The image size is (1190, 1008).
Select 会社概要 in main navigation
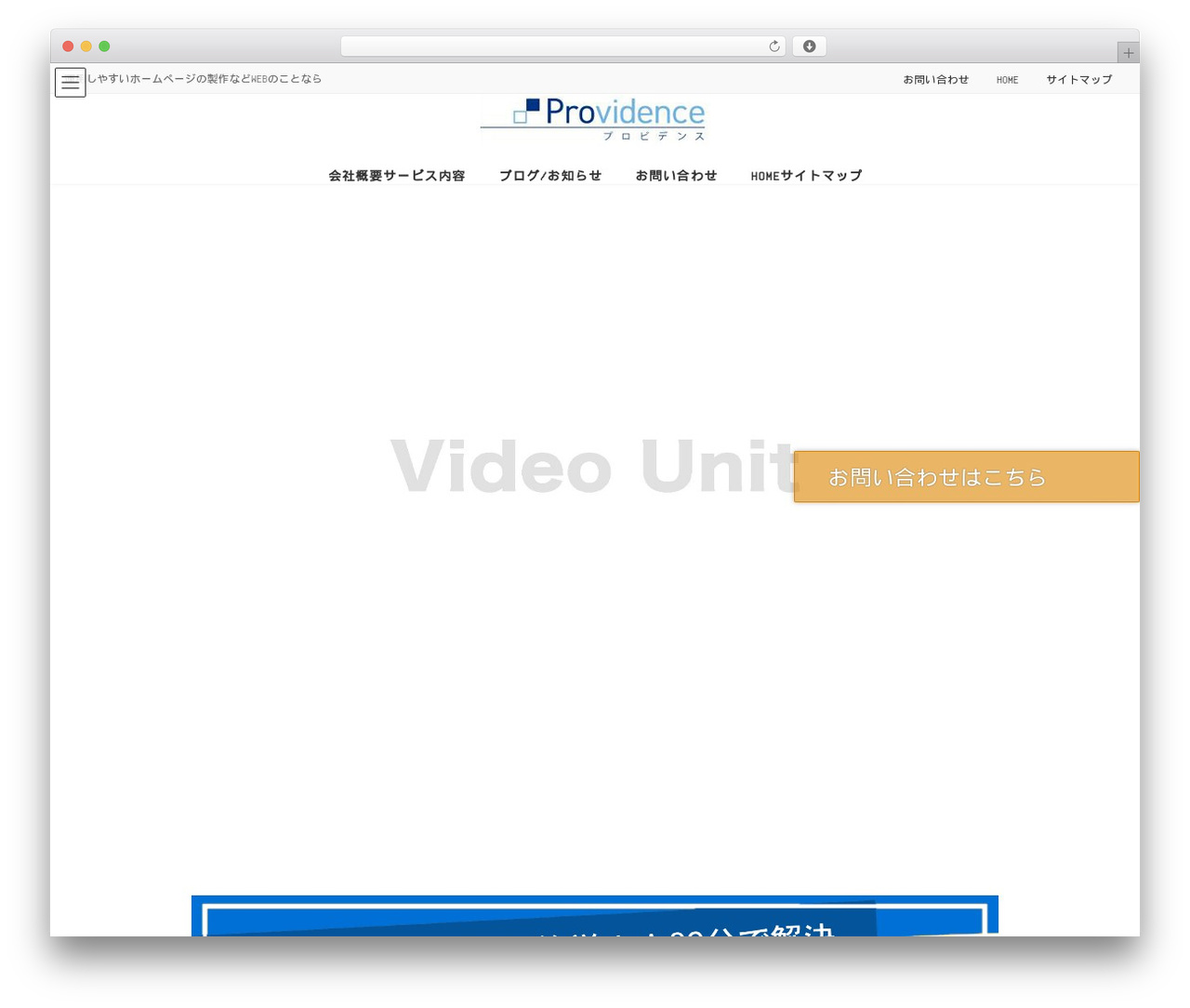tap(355, 176)
